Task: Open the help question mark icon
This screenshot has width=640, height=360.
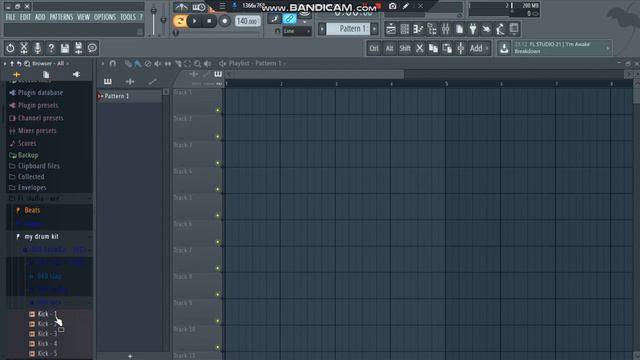Action: pyautogui.click(x=51, y=48)
